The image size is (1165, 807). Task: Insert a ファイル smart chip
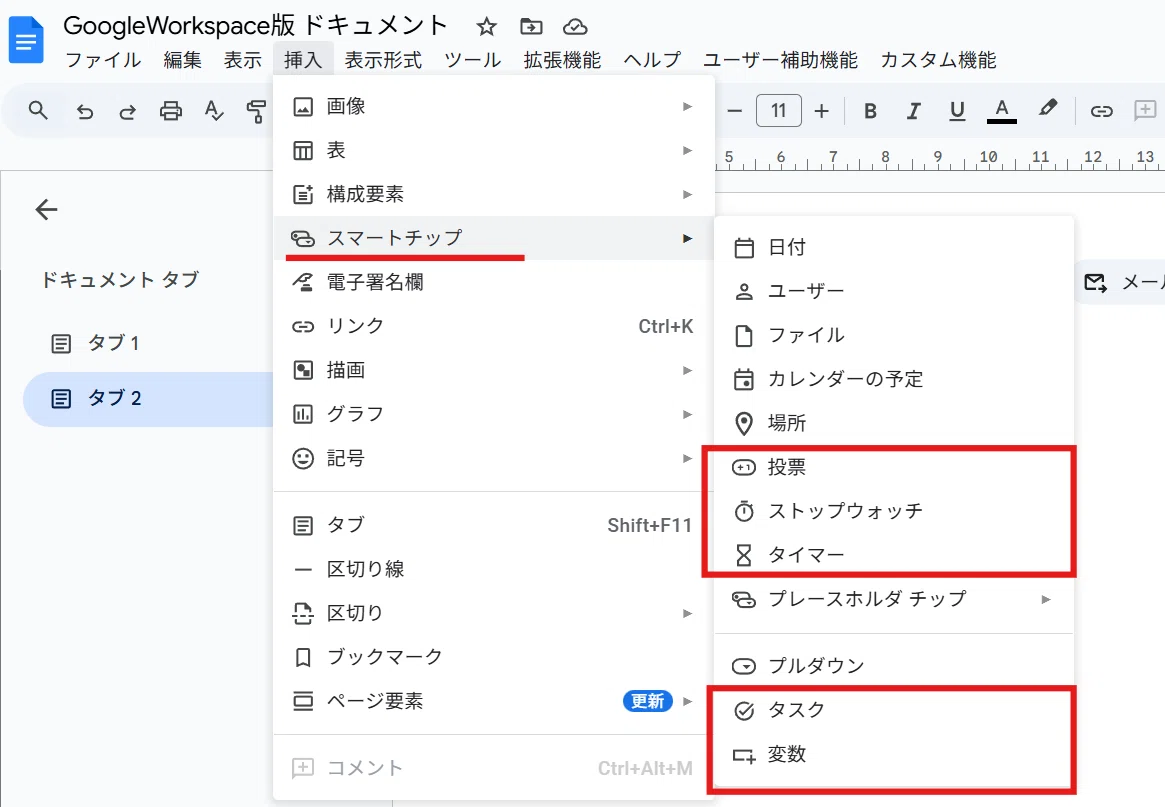coord(894,335)
